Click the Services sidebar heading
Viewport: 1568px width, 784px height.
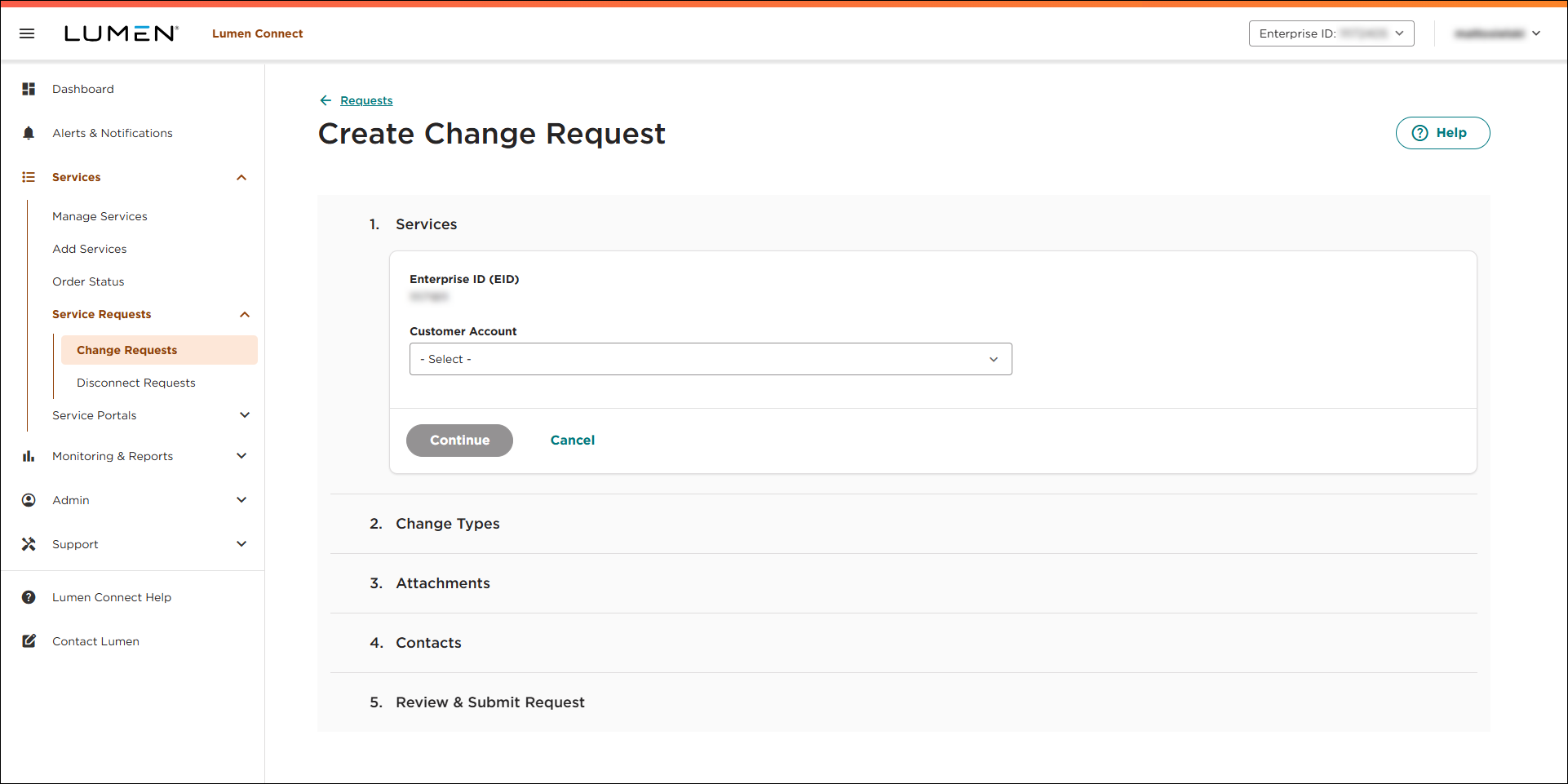tap(77, 177)
